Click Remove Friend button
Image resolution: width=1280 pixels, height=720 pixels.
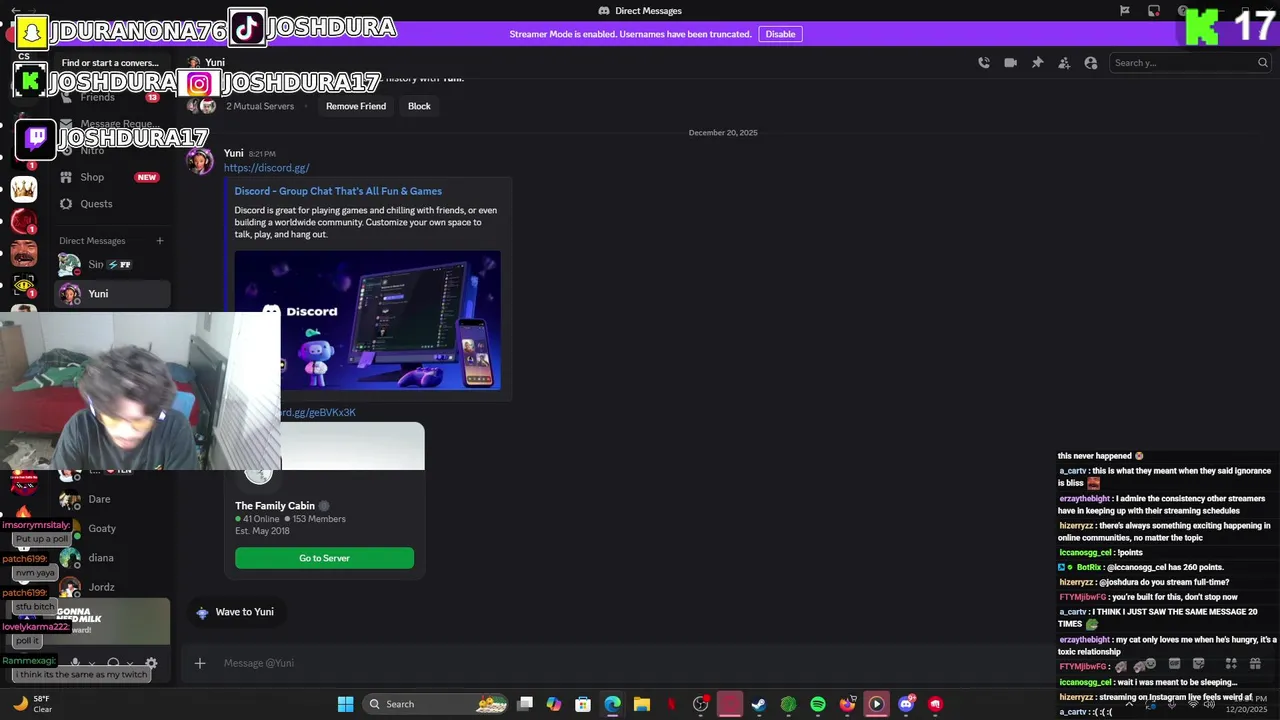tap(356, 106)
